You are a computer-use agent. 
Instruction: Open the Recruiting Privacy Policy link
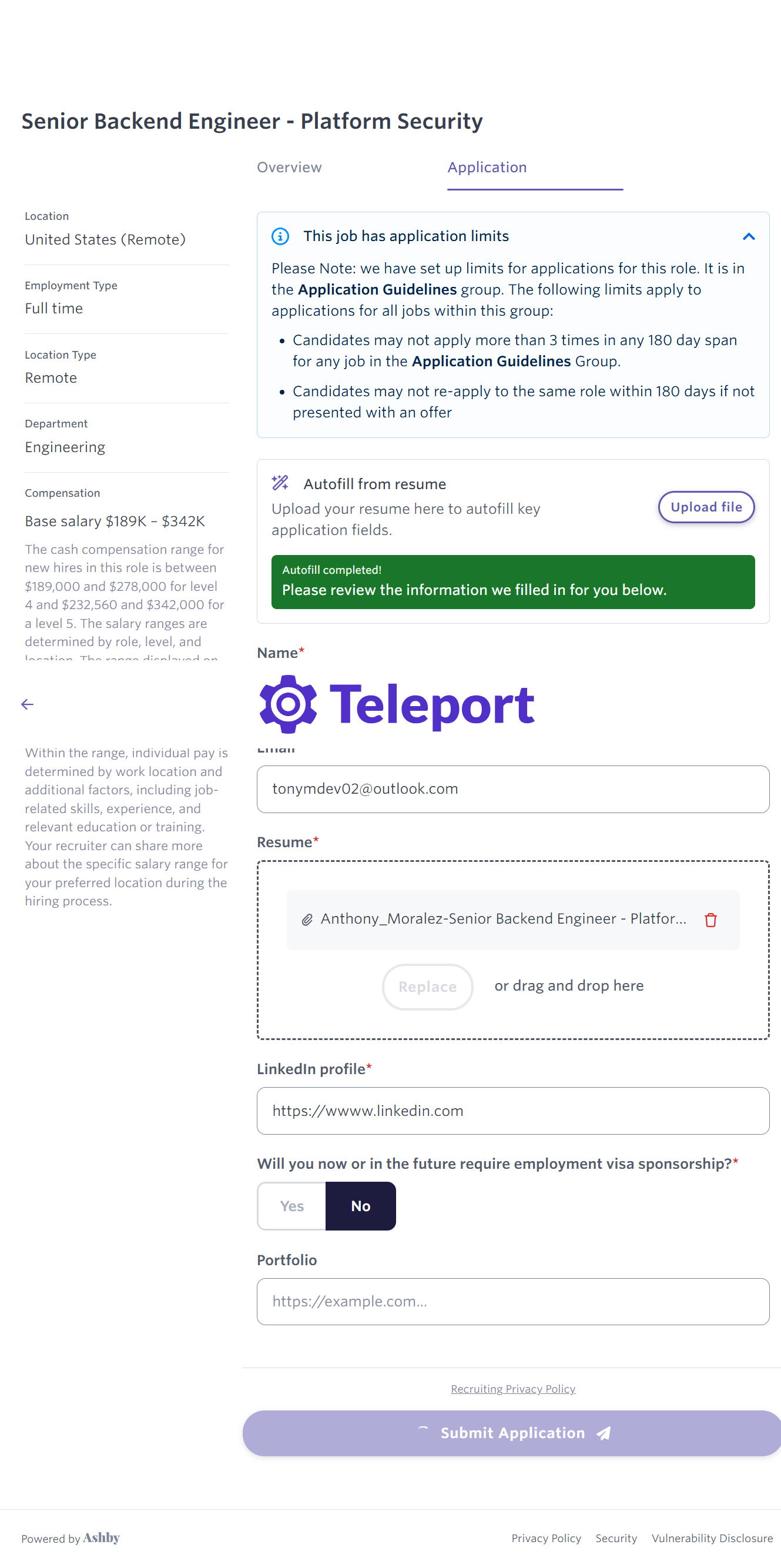[512, 1389]
